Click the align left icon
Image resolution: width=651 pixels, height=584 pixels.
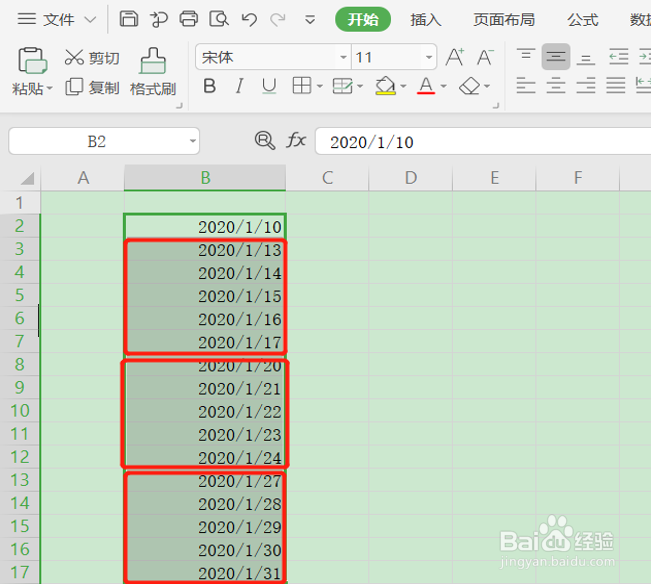[526, 86]
